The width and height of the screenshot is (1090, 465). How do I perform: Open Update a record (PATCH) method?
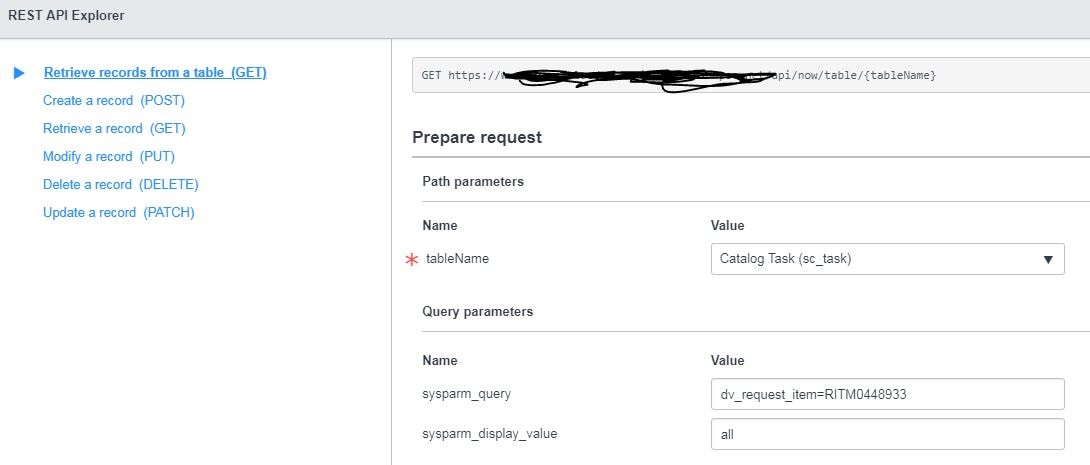pos(118,213)
